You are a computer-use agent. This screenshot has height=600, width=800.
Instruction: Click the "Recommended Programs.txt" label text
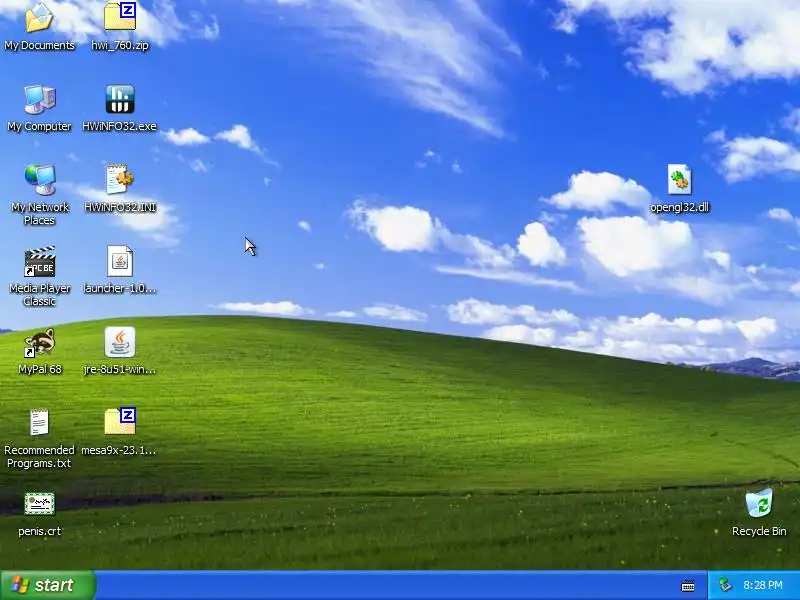click(x=39, y=457)
